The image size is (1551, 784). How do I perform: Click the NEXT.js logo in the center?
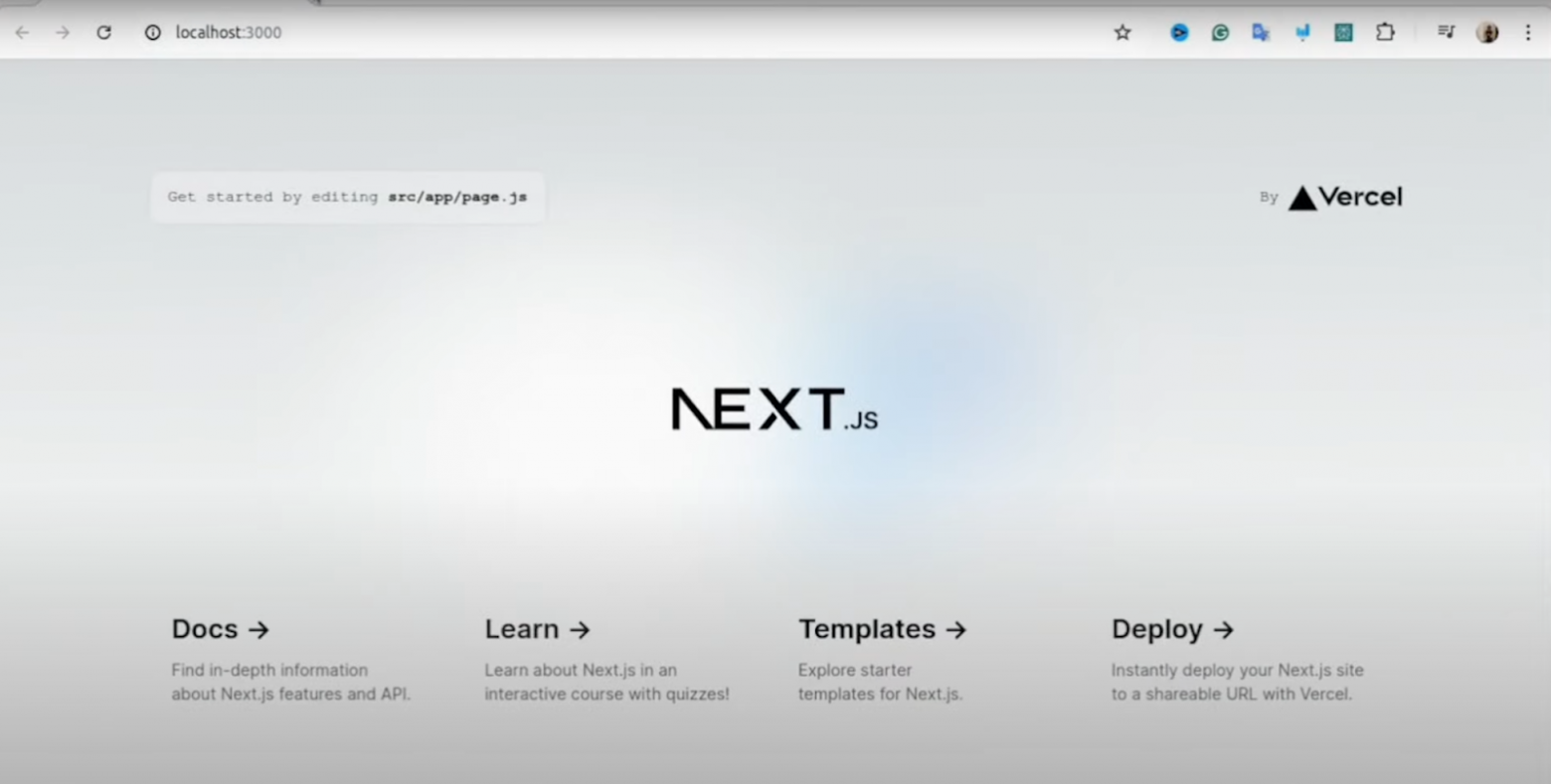click(x=775, y=409)
